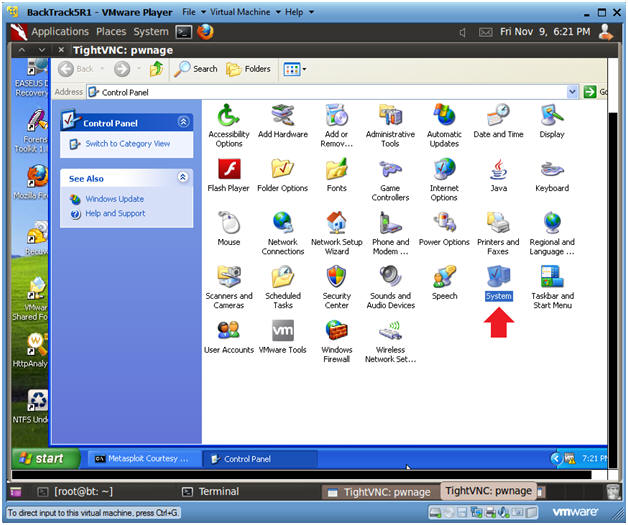
Task: Open Phone and Modem icon
Action: 390,233
